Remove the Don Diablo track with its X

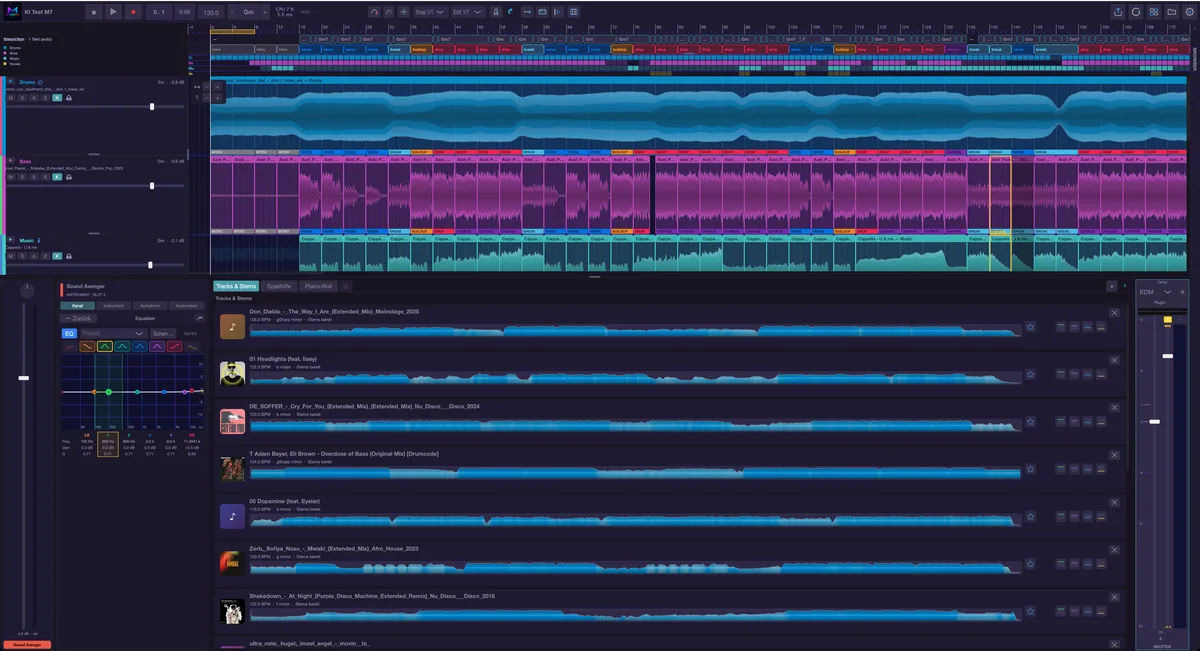[1115, 312]
